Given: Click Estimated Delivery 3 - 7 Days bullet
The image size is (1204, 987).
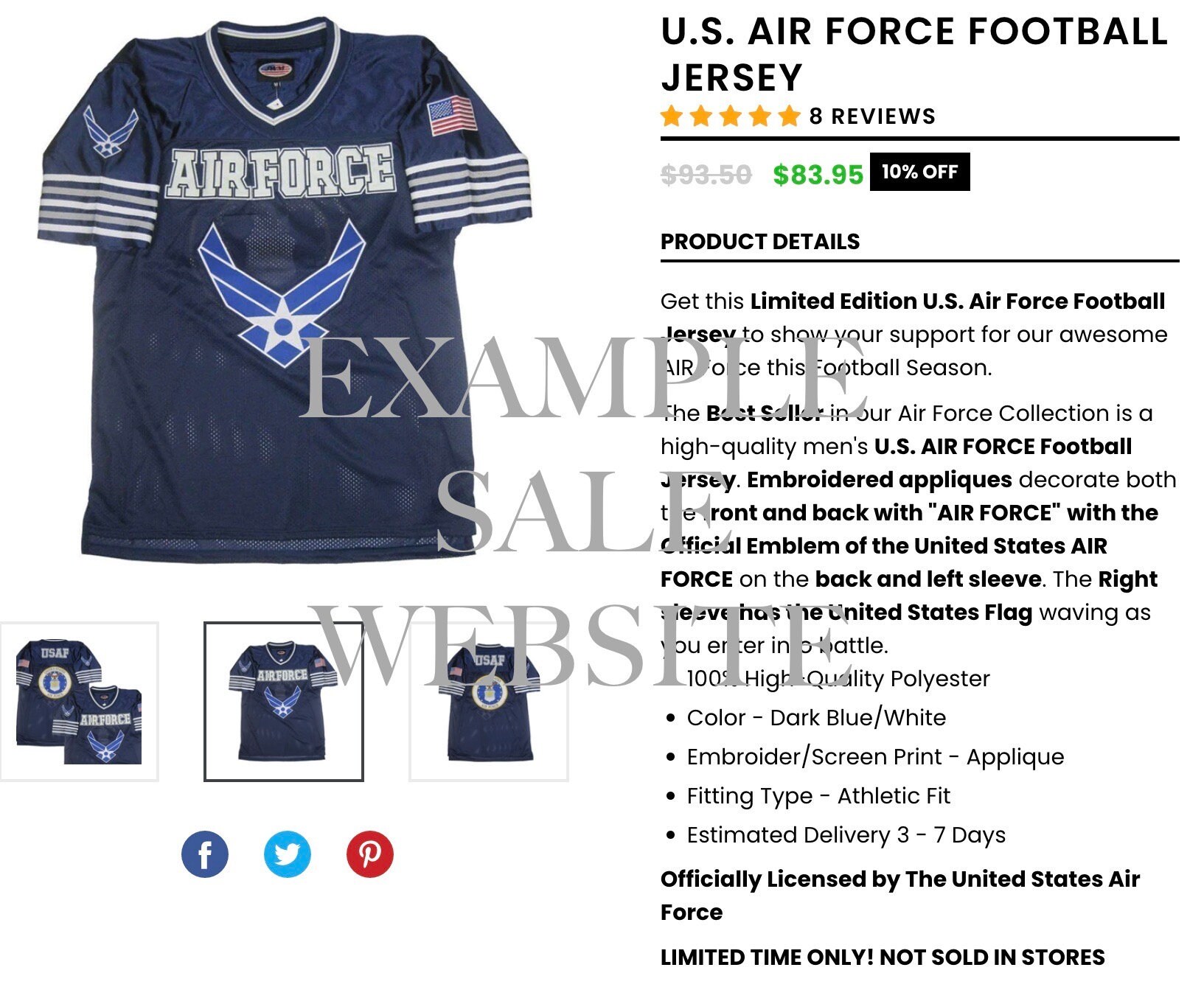Looking at the screenshot, I should (846, 835).
